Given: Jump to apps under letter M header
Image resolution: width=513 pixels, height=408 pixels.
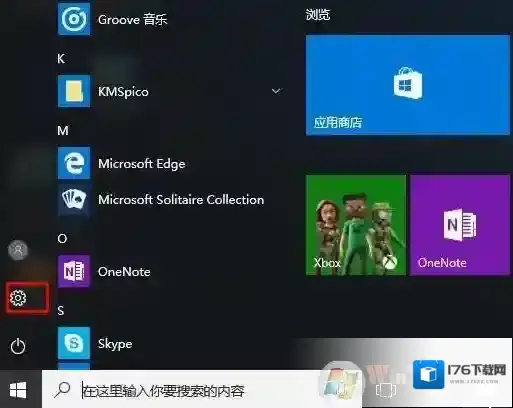Looking at the screenshot, I should click(63, 130).
